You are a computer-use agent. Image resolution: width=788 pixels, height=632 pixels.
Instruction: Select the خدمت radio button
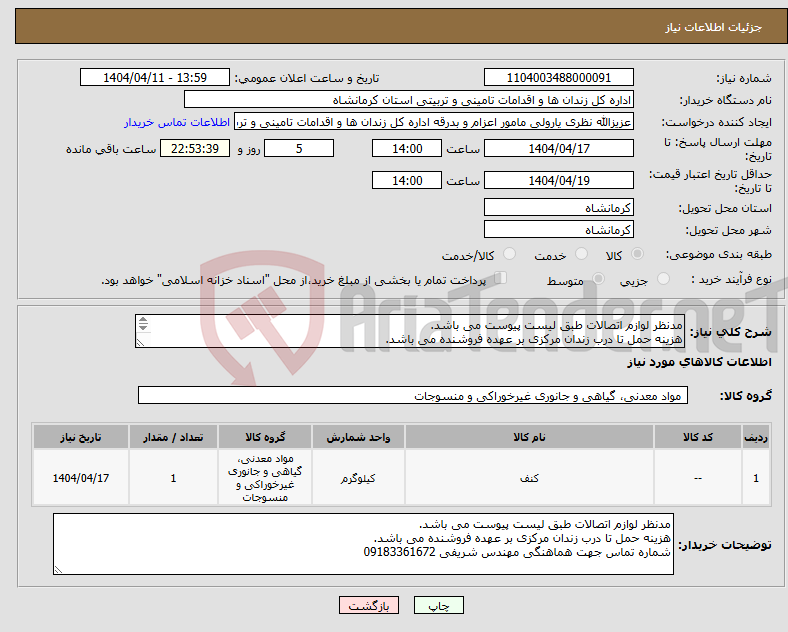click(x=581, y=254)
